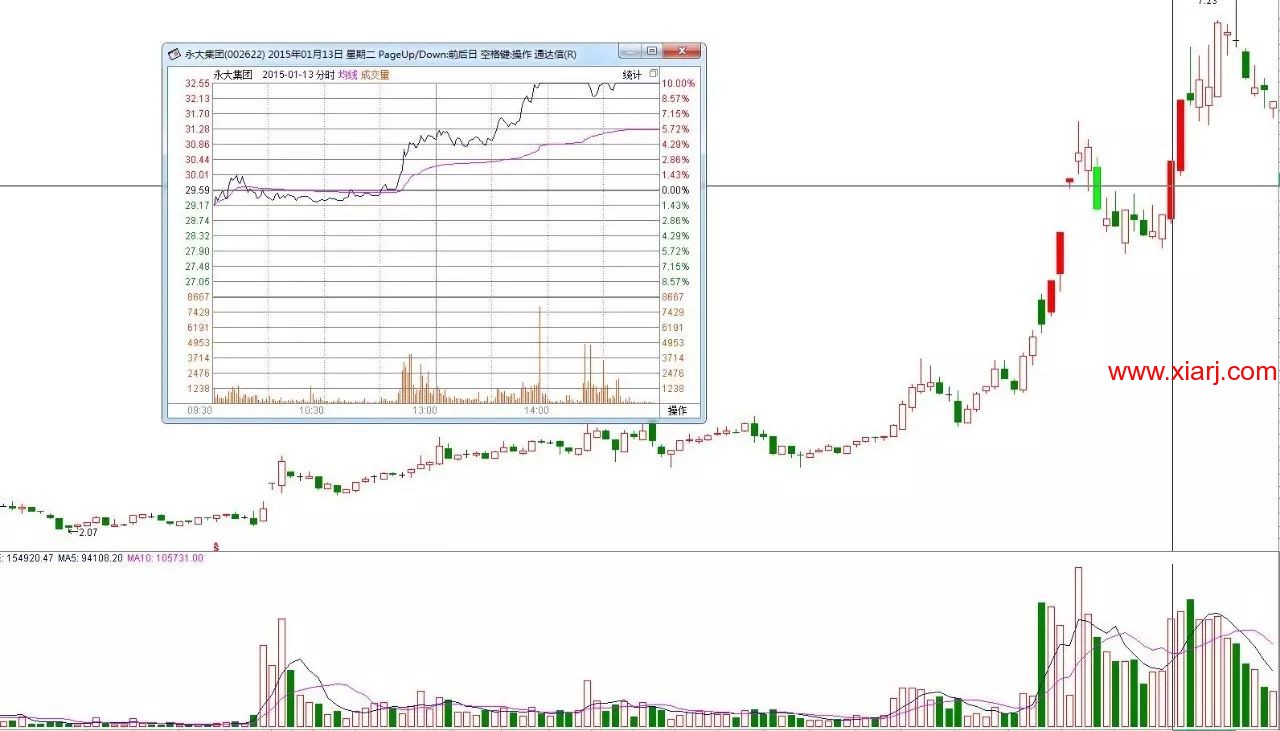Click the 2.07 low price marker on K-line chart
The image size is (1280, 731).
[x=87, y=532]
